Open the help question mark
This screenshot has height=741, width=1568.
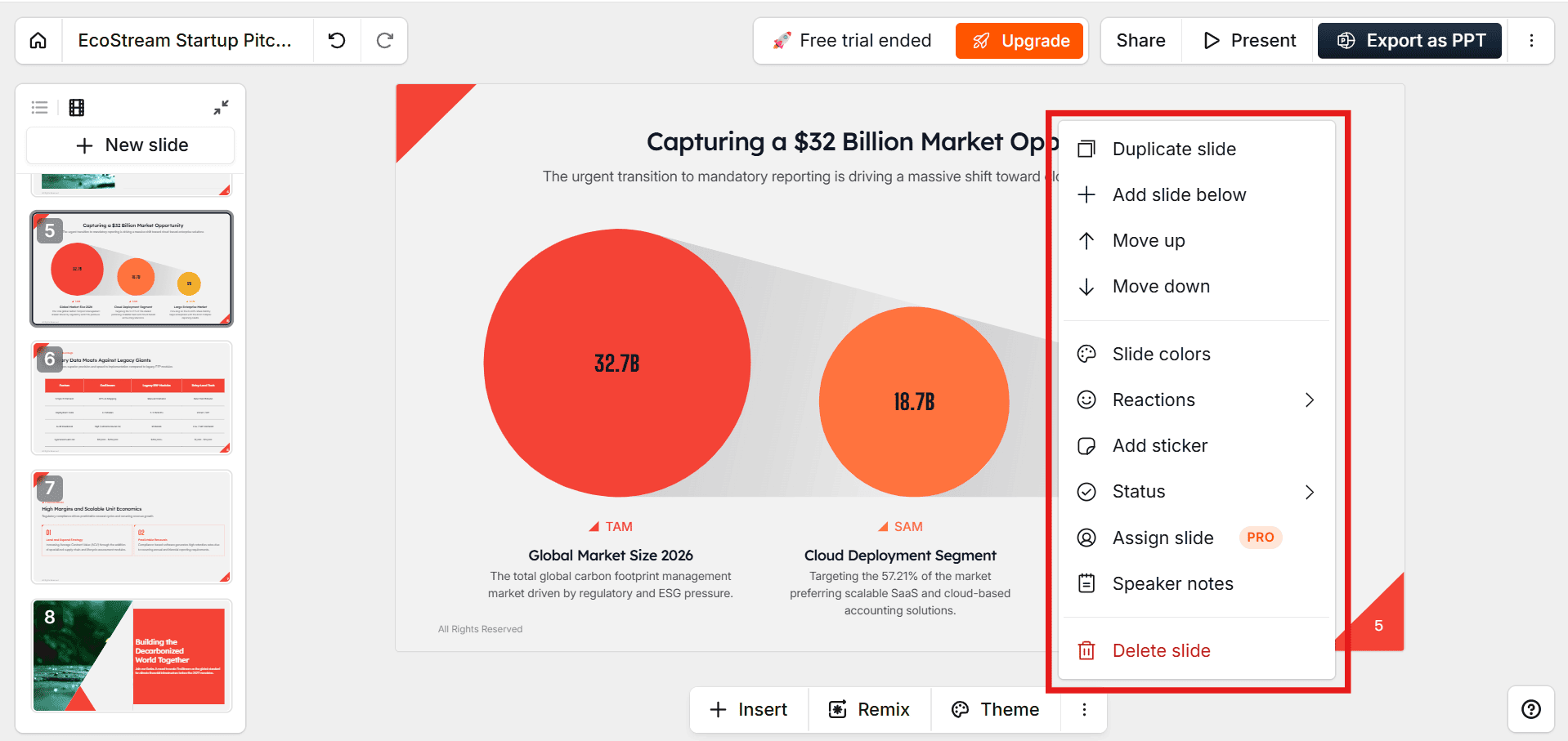click(1531, 709)
